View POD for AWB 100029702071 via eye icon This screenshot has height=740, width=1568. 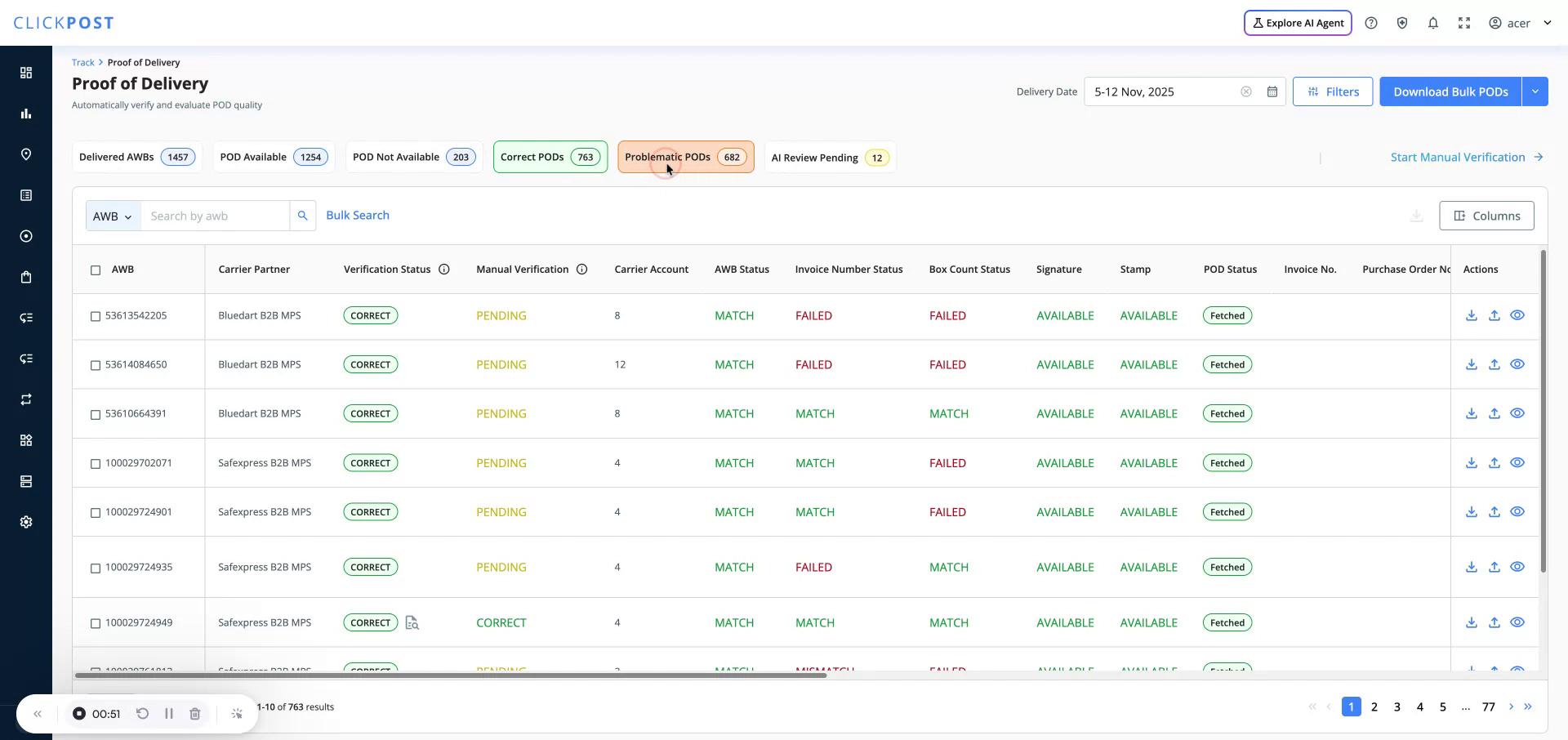click(x=1517, y=462)
